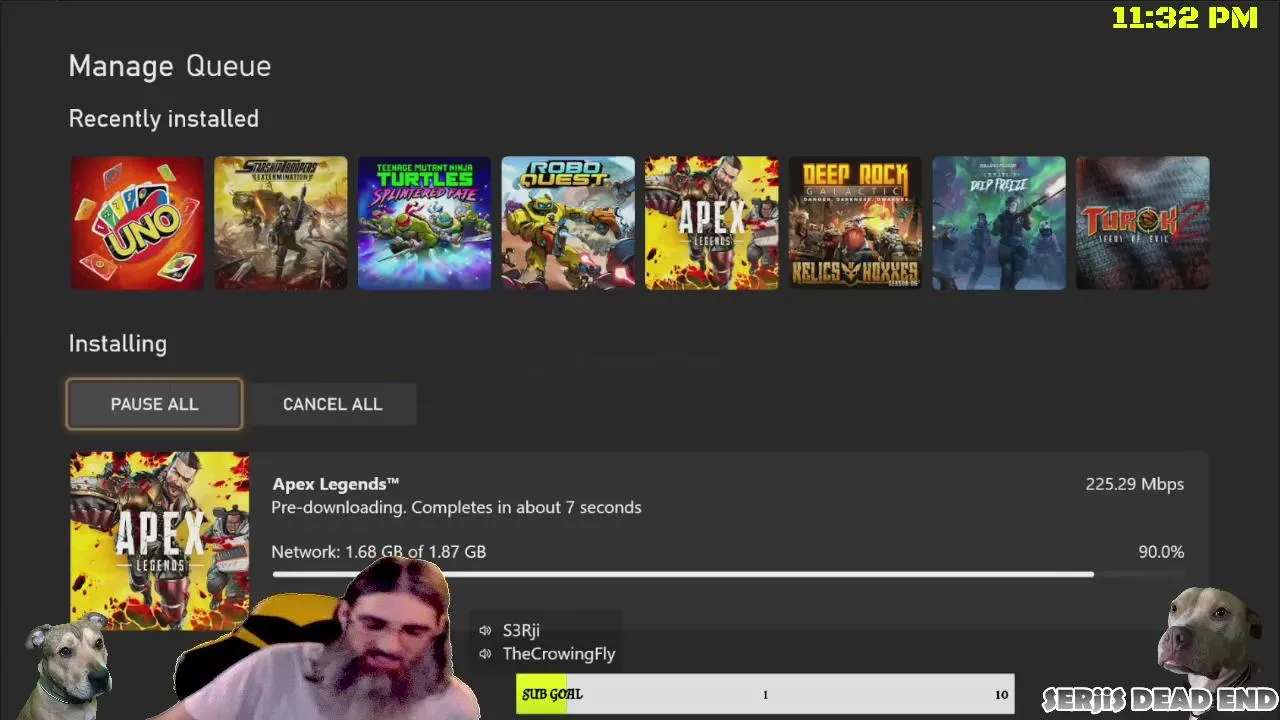Click the Installing section label

[x=118, y=344]
